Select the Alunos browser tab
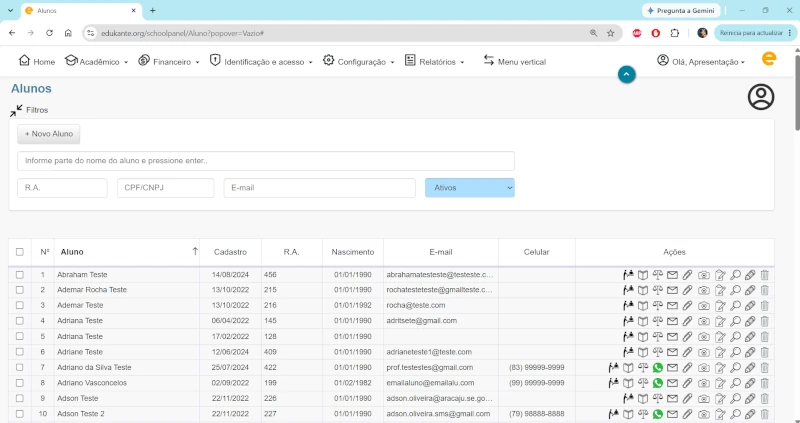 click(81, 11)
